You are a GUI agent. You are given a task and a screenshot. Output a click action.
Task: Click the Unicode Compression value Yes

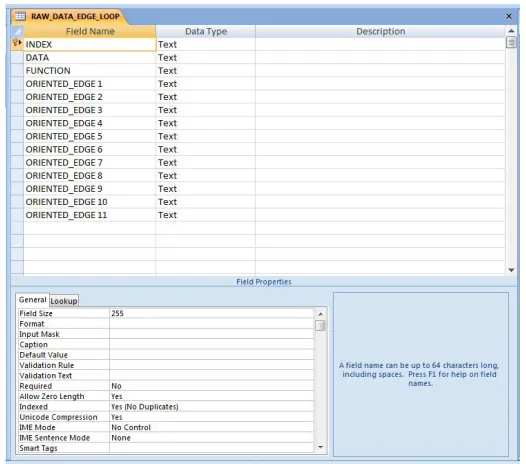coord(212,417)
